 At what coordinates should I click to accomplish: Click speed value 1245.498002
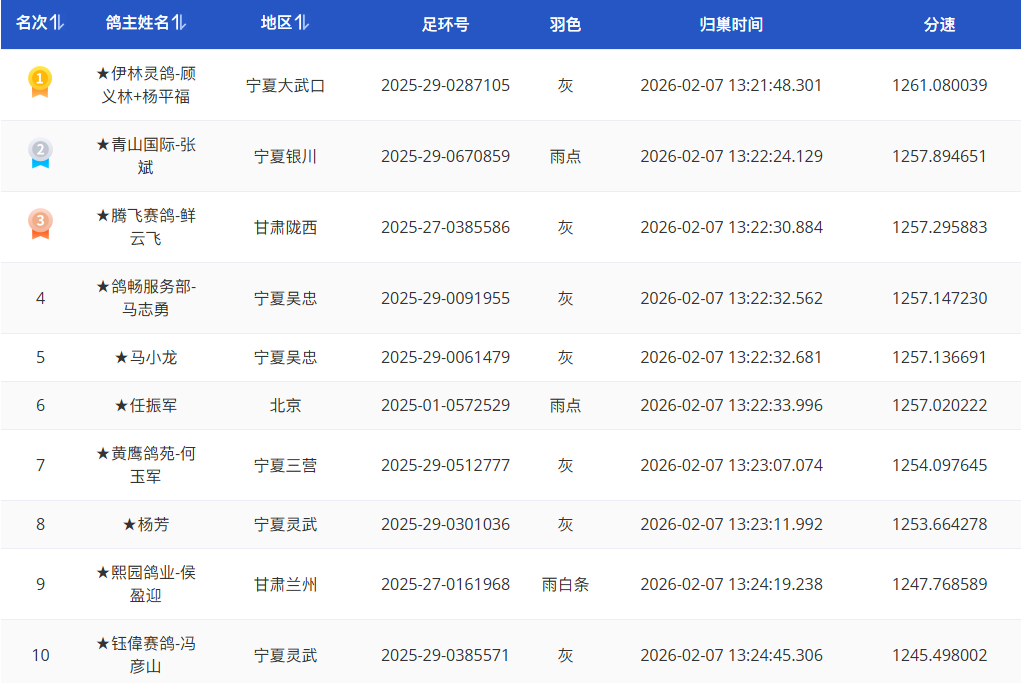[x=939, y=655]
